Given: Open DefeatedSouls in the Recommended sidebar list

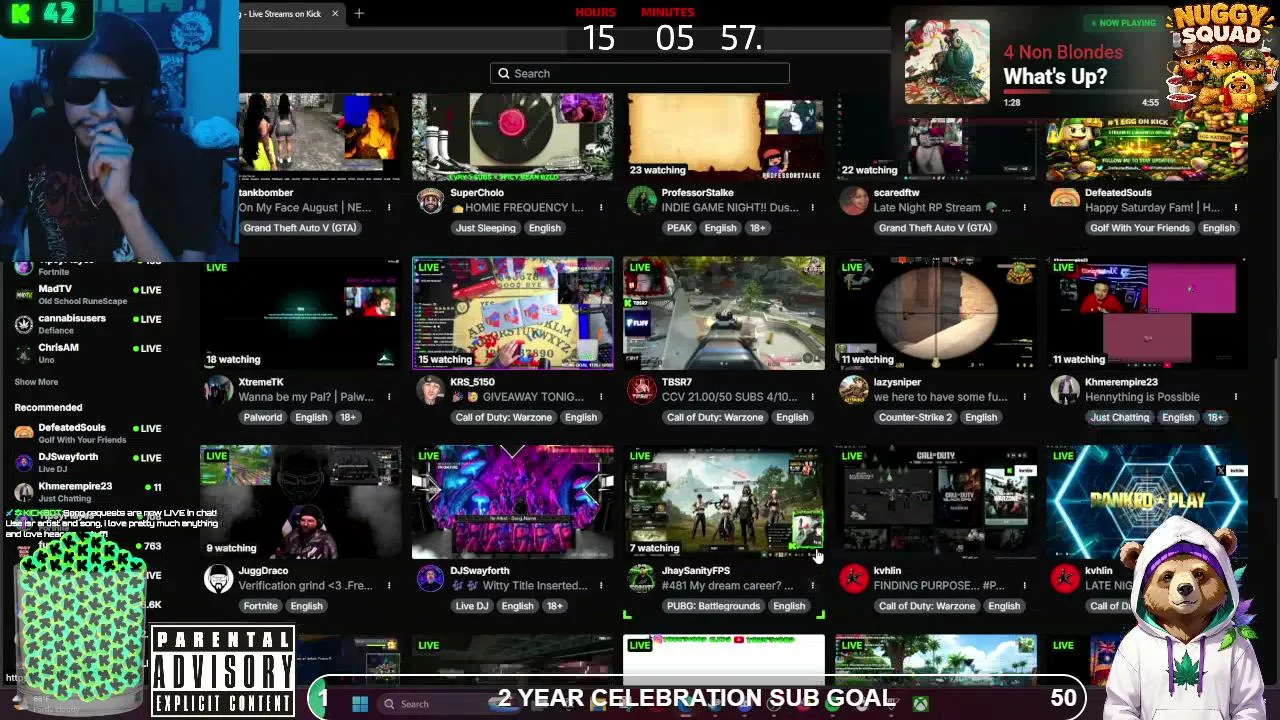Looking at the screenshot, I should tap(88, 433).
